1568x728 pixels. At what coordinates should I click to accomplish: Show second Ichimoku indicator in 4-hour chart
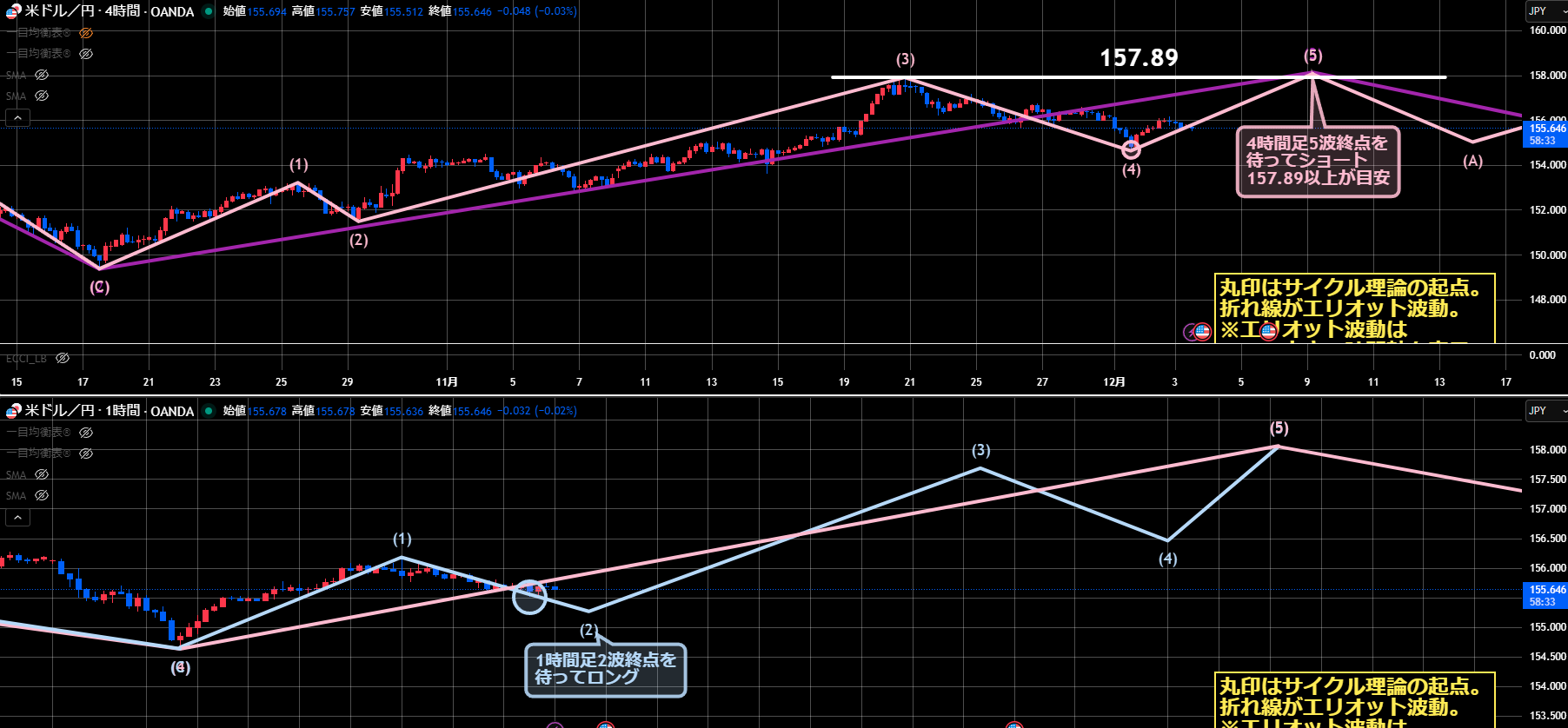click(x=86, y=54)
